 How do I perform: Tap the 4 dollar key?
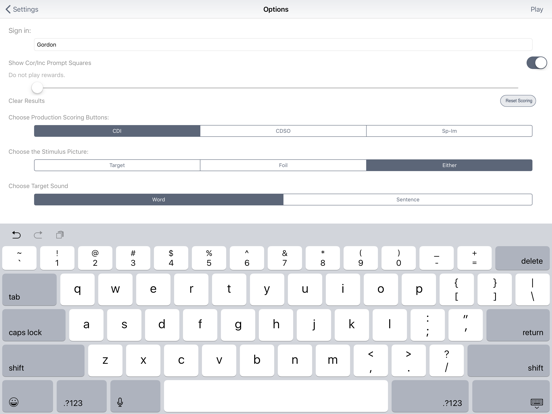pyautogui.click(x=171, y=258)
